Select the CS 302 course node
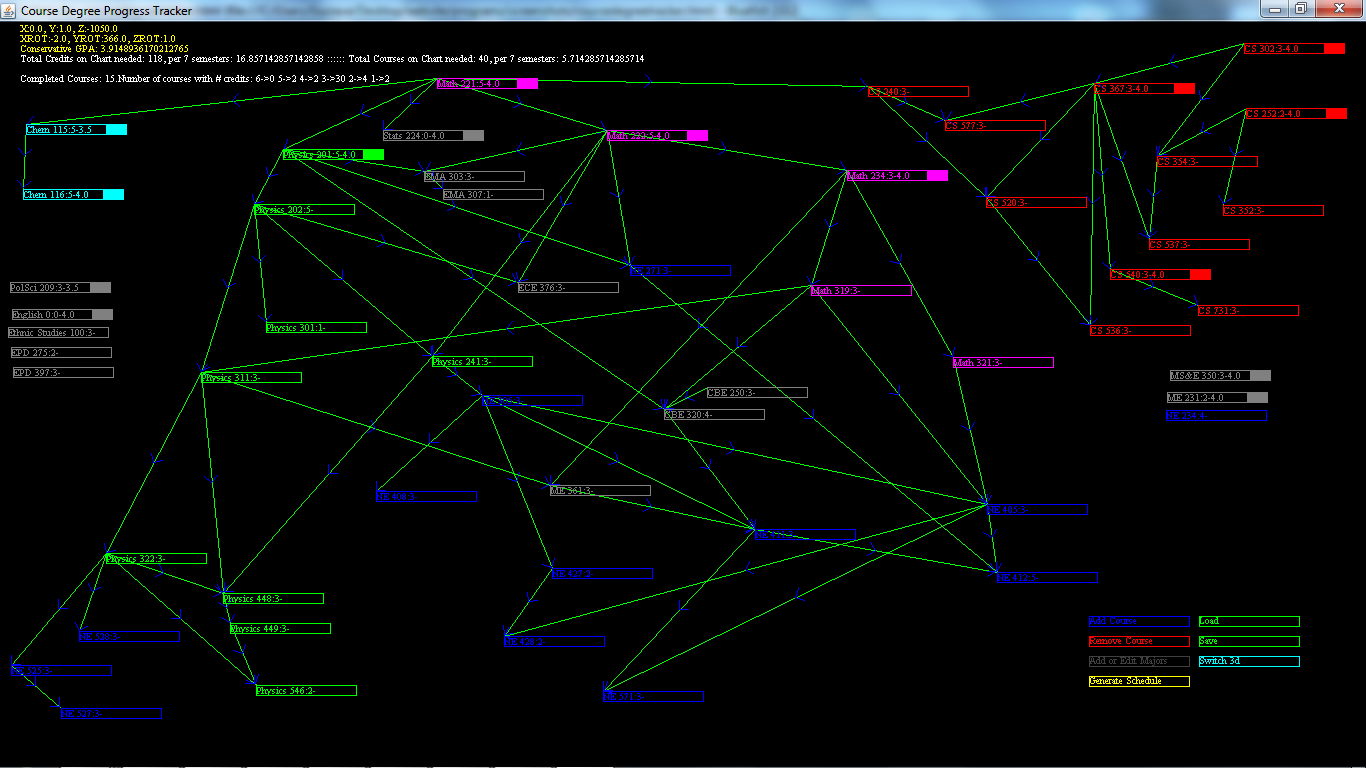 click(1294, 49)
